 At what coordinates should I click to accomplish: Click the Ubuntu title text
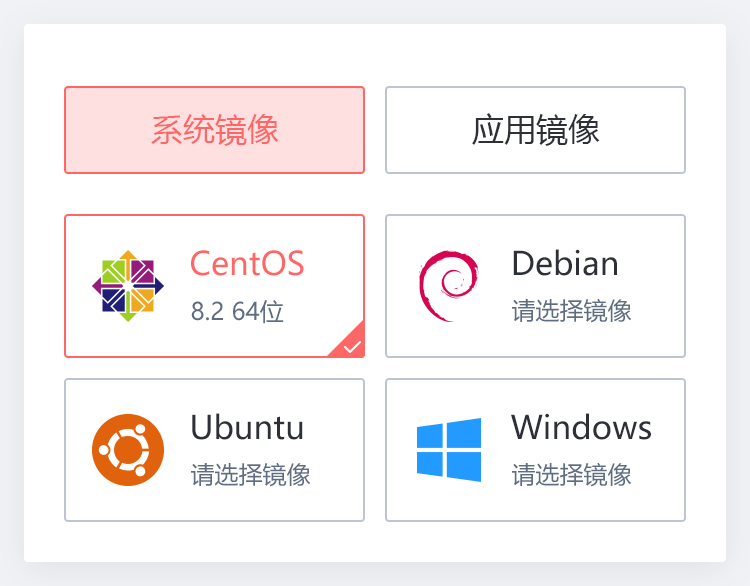(247, 427)
